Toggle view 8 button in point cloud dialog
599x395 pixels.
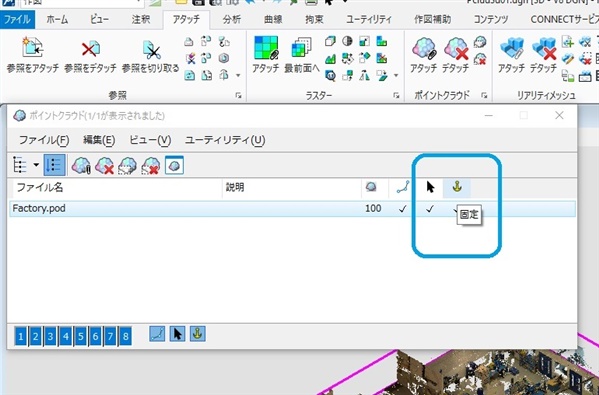click(125, 337)
